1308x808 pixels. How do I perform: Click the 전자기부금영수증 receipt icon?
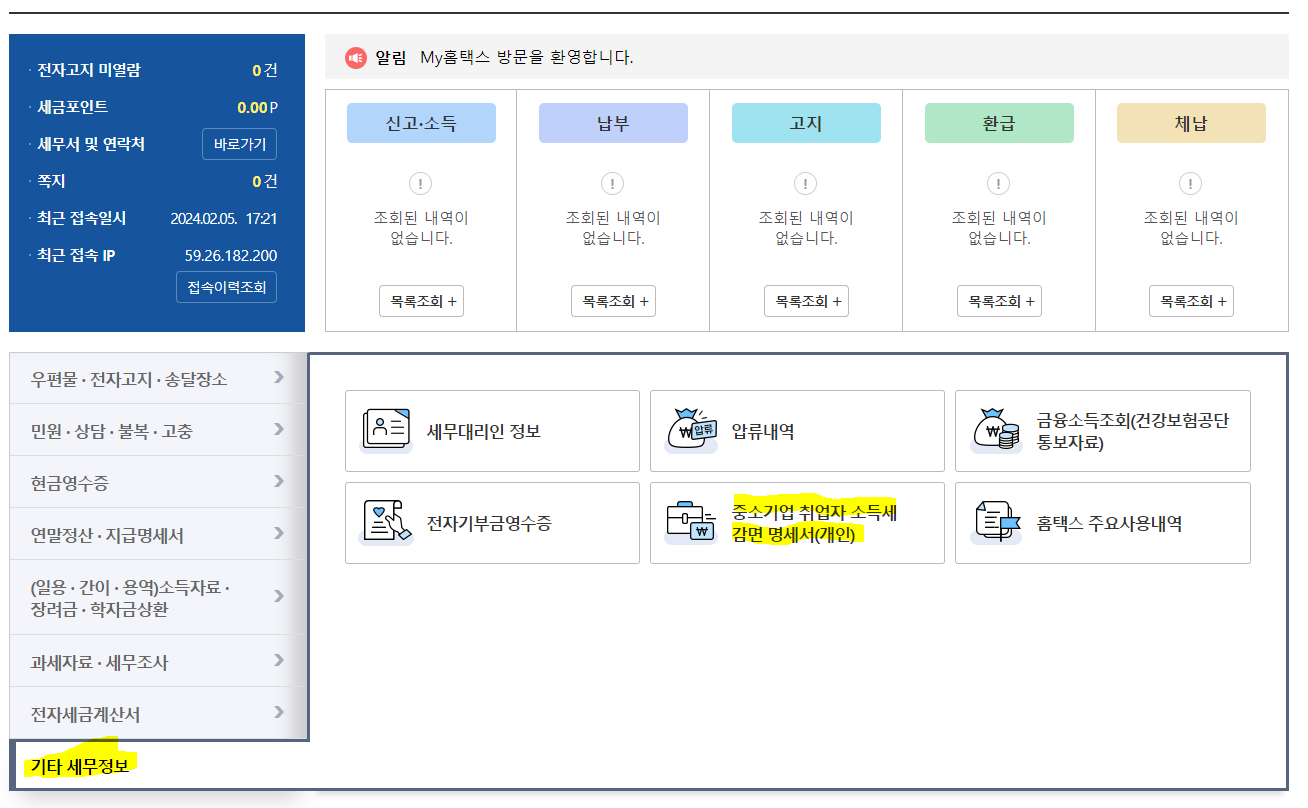click(x=386, y=523)
